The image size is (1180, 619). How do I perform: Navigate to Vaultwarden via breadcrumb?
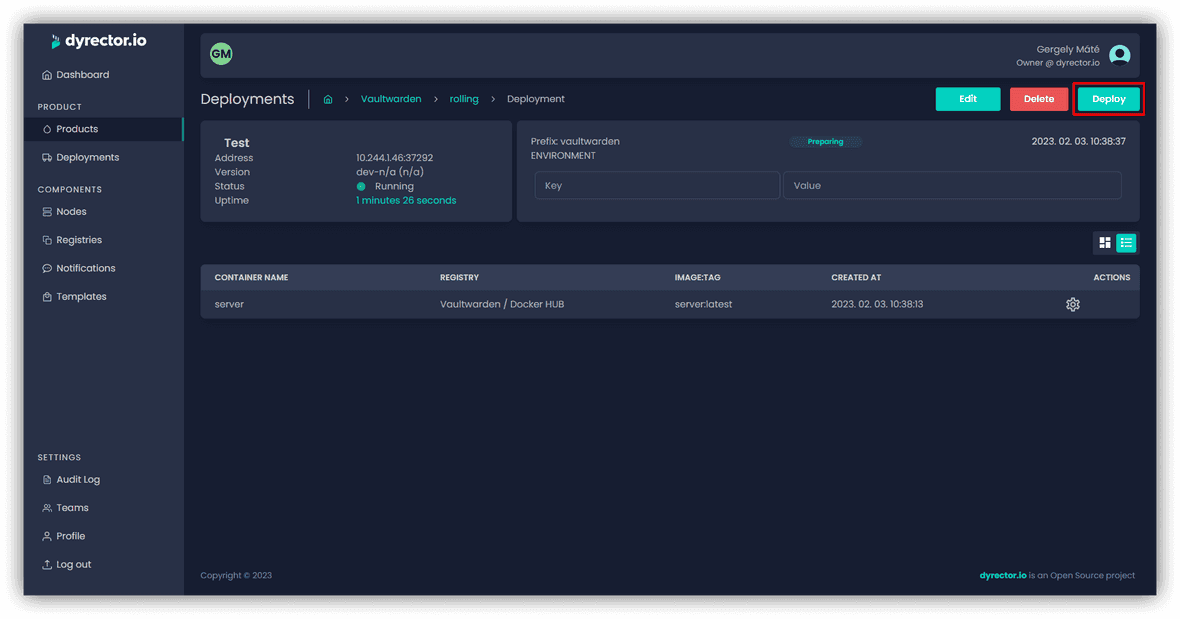391,99
